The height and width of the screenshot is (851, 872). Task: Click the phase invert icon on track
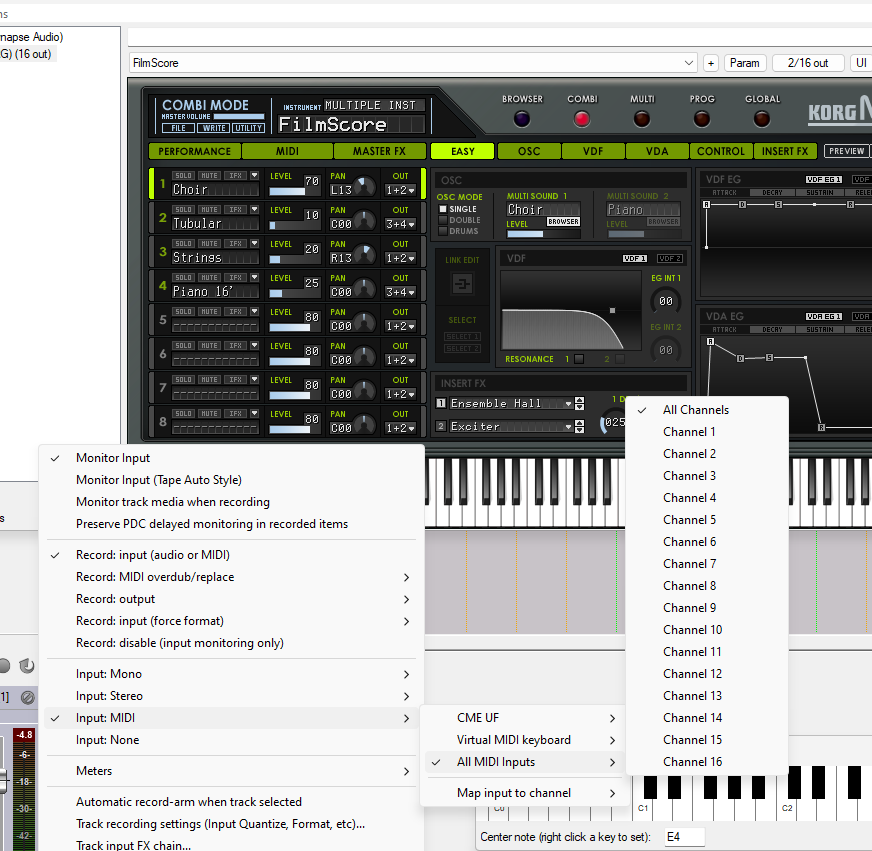[x=27, y=696]
